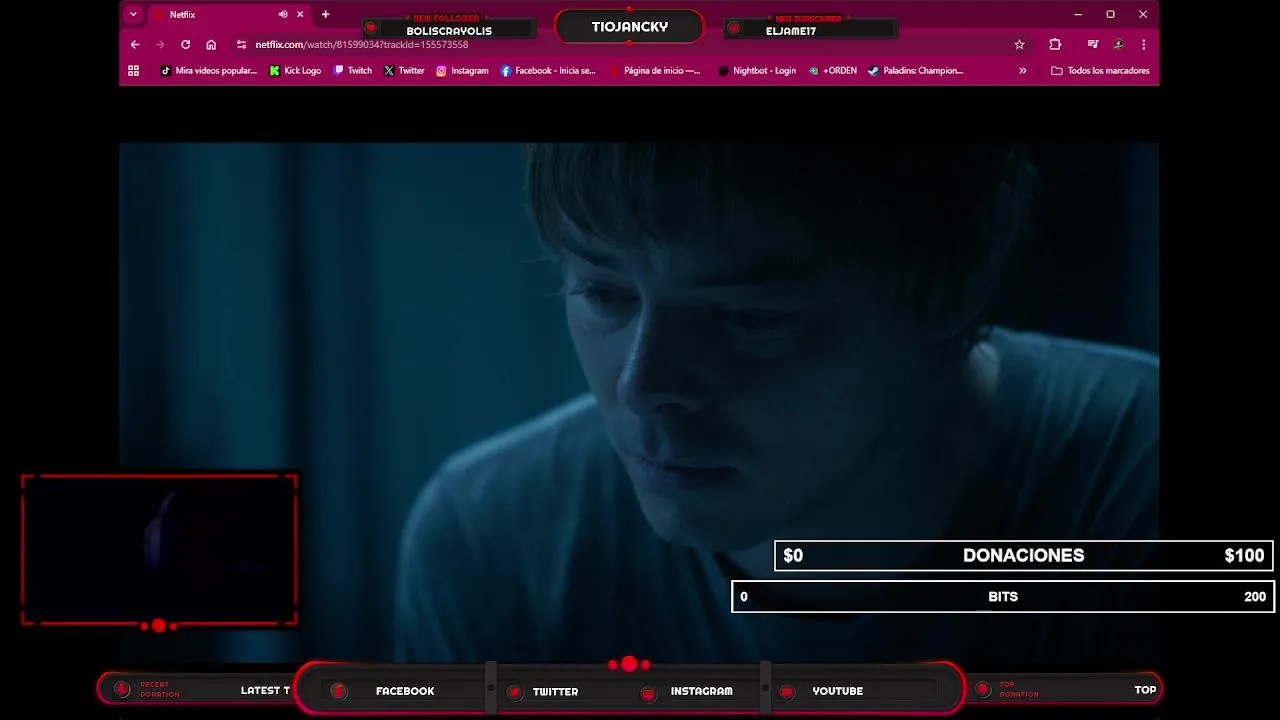Image resolution: width=1280 pixels, height=720 pixels.
Task: Go back to the previous page
Action: [135, 45]
